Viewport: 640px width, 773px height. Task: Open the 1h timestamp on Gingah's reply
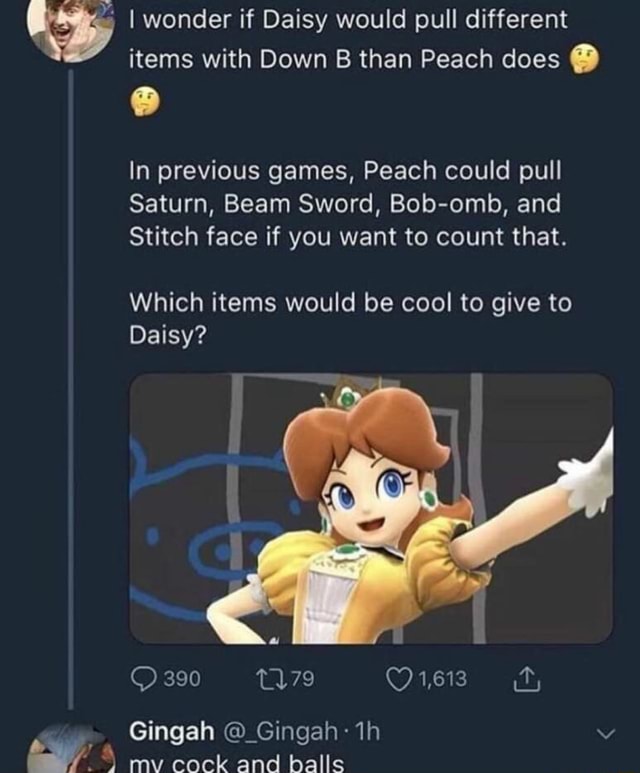tap(364, 733)
